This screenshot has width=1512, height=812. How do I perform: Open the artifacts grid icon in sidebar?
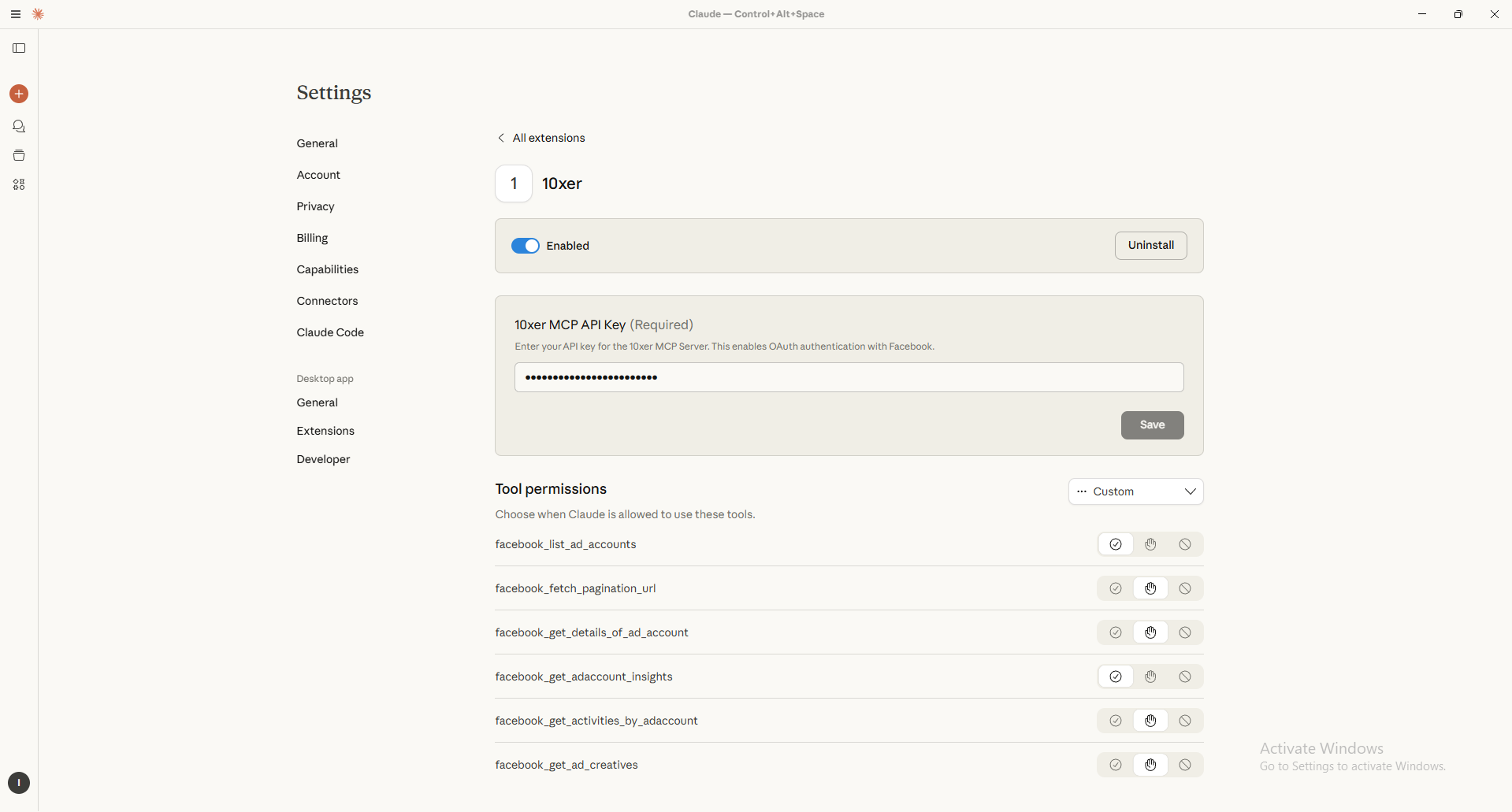tap(19, 185)
